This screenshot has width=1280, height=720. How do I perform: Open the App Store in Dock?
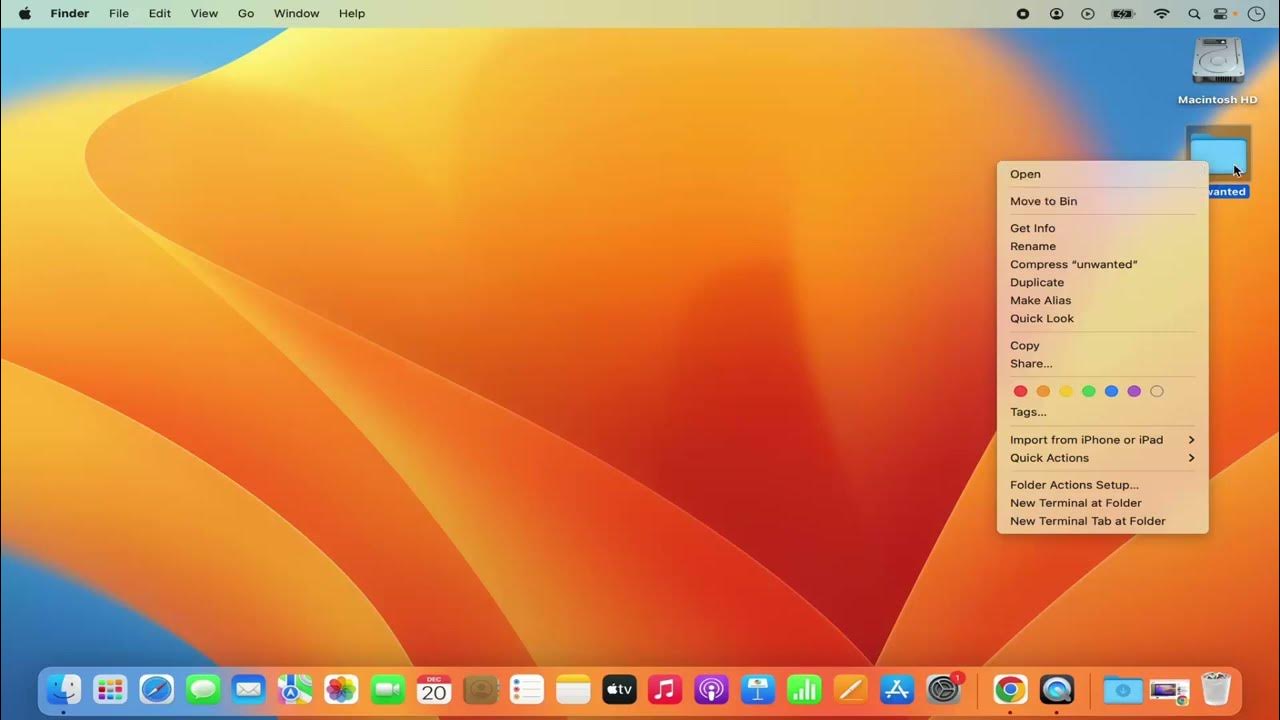click(897, 689)
